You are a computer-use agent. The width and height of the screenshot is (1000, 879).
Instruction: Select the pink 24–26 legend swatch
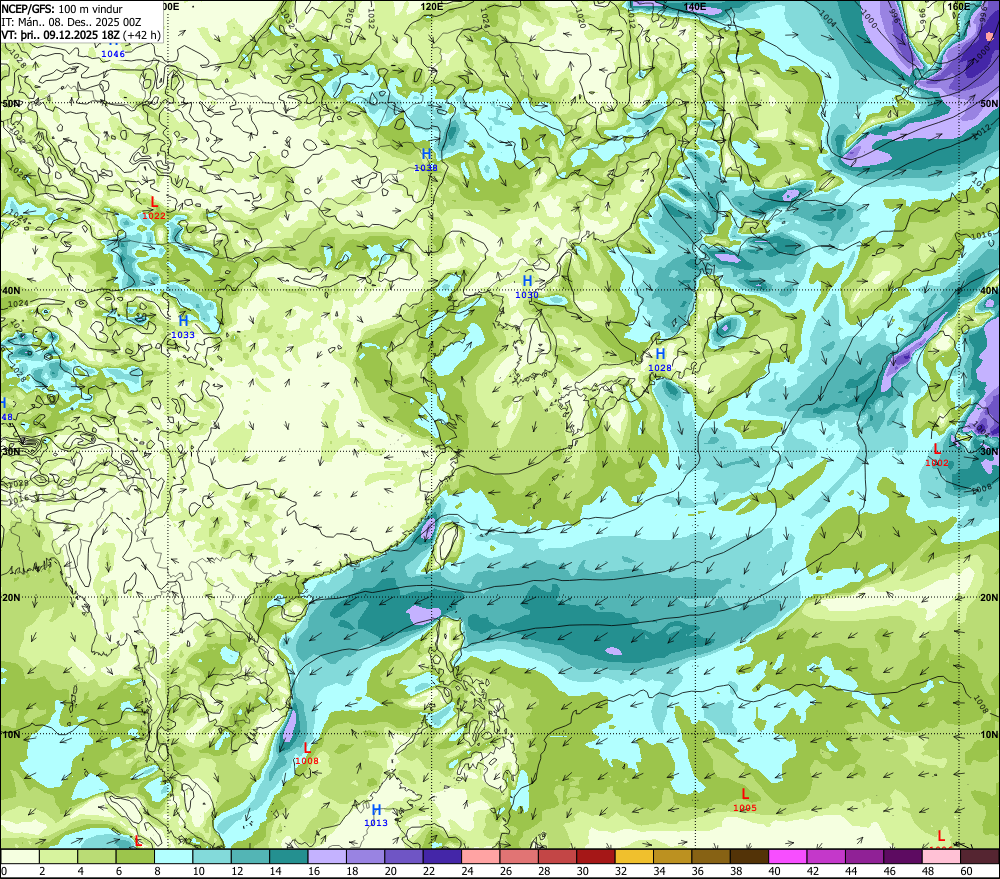(x=480, y=856)
